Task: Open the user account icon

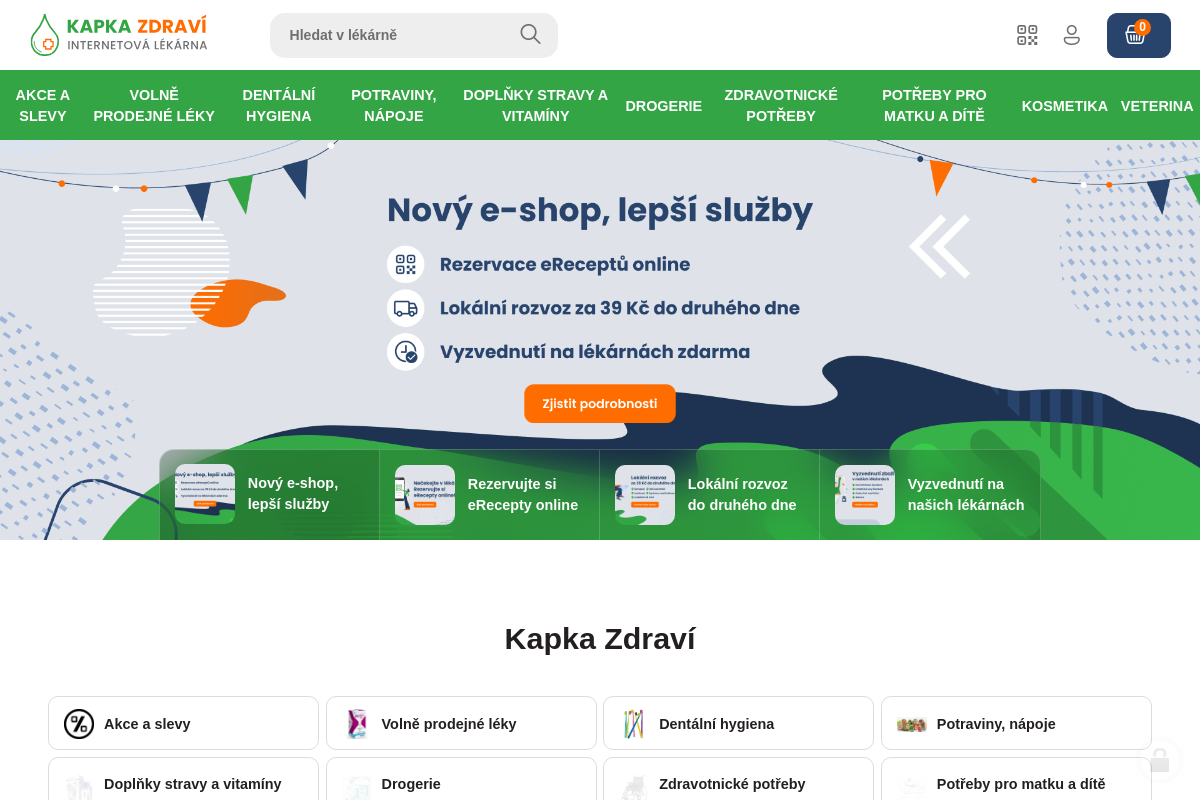Action: click(x=1071, y=34)
